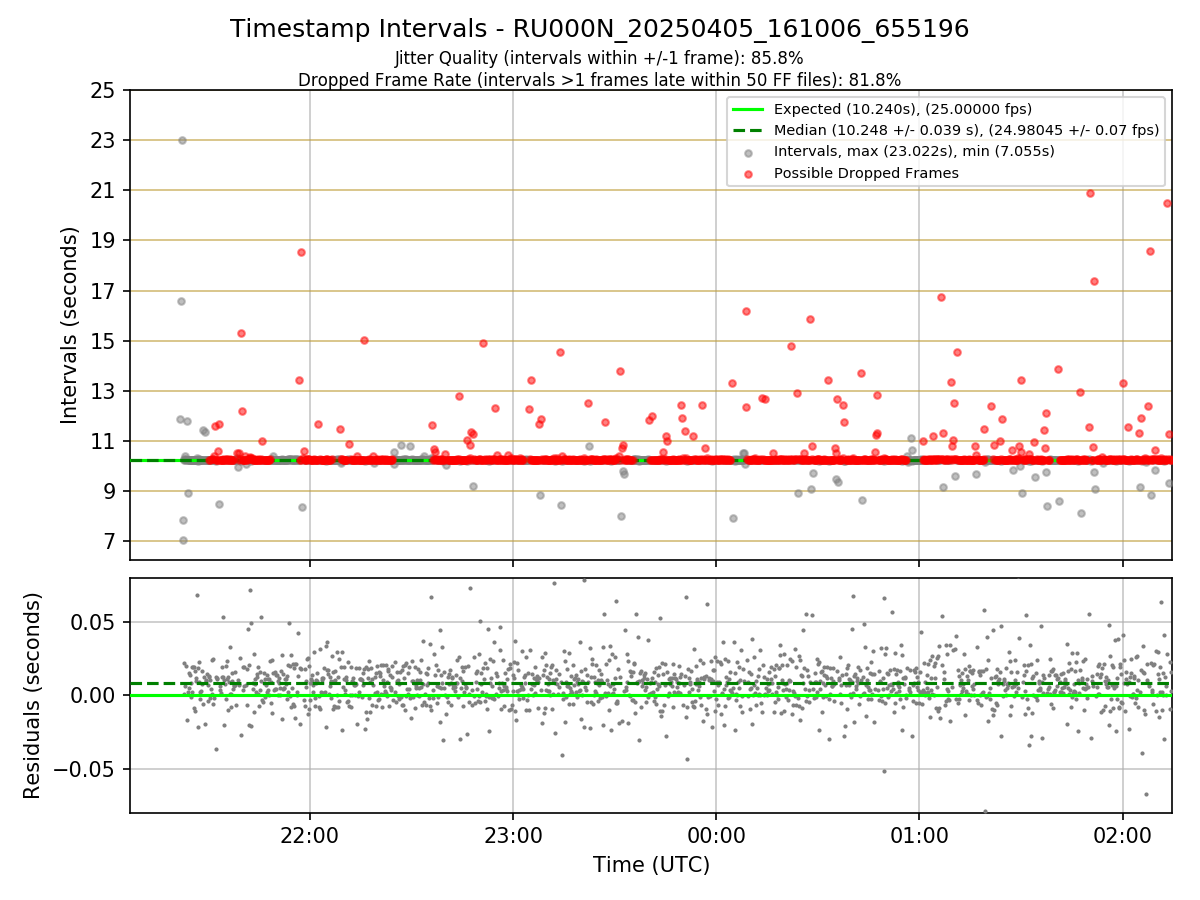The height and width of the screenshot is (900, 1200).
Task: Click the '−0.05' tick label on the residuals axis
Action: pyautogui.click(x=87, y=769)
